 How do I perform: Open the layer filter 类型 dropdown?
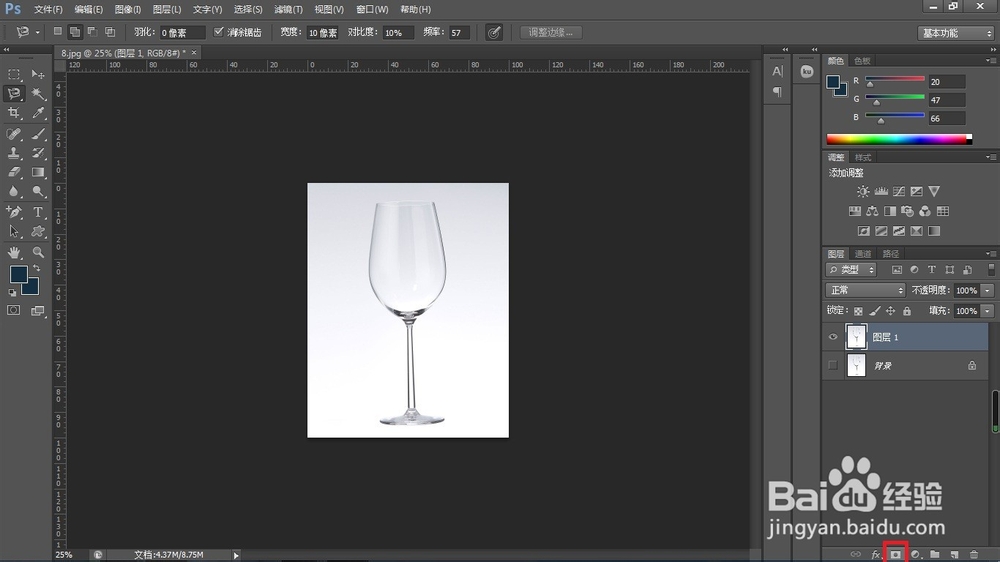[x=851, y=270]
